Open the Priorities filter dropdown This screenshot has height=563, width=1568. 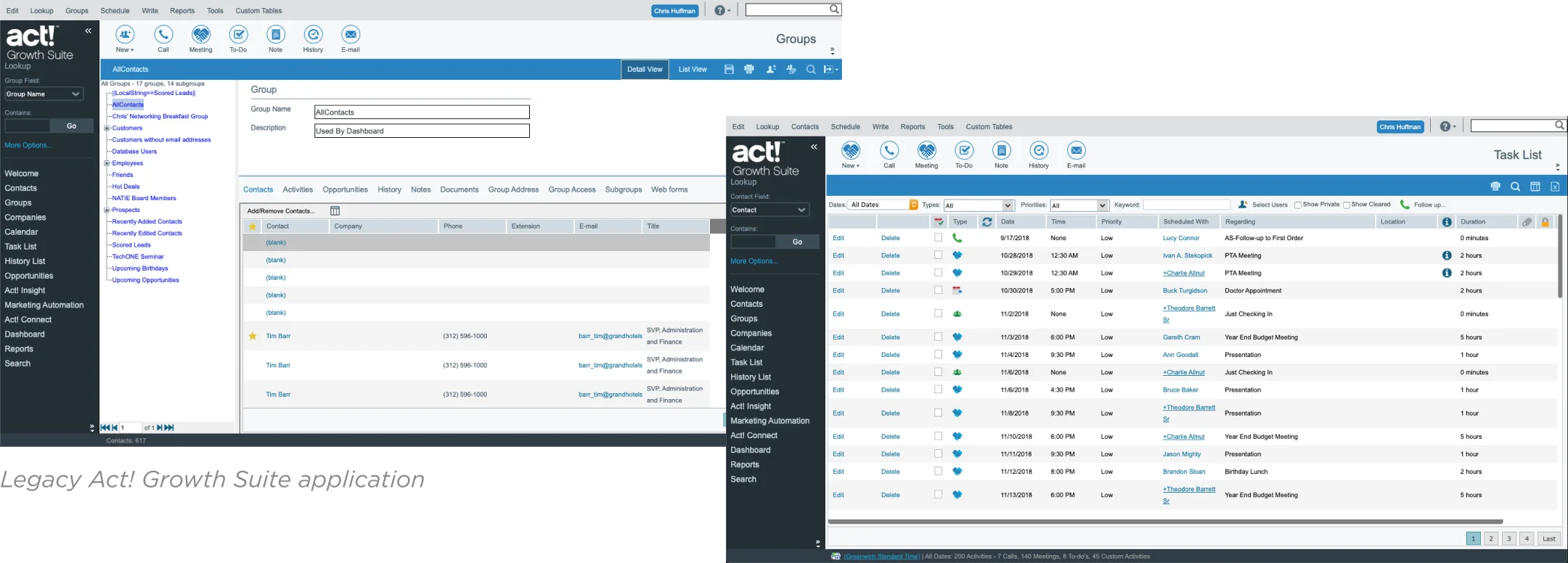(1102, 205)
